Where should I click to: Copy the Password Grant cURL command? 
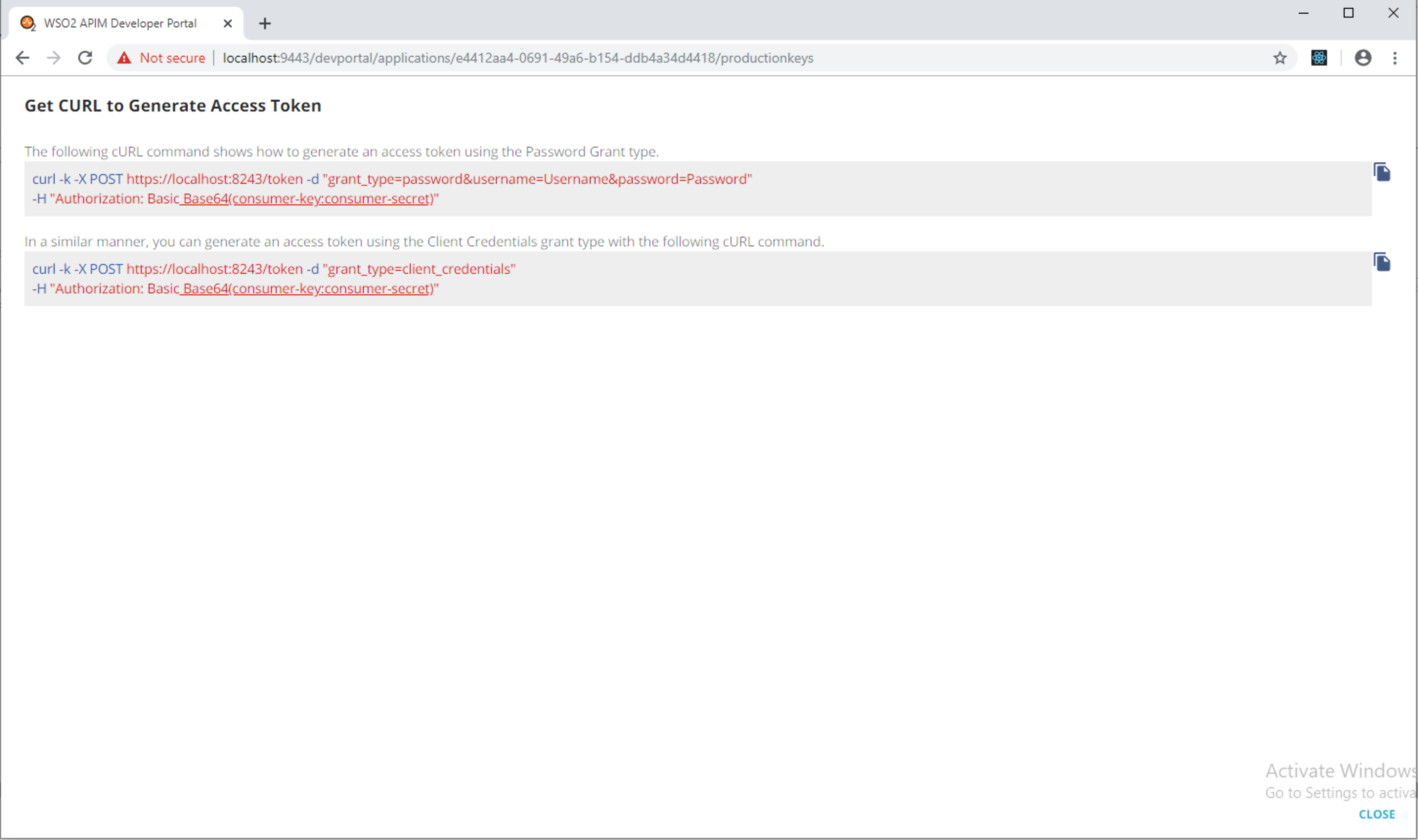[x=1382, y=172]
